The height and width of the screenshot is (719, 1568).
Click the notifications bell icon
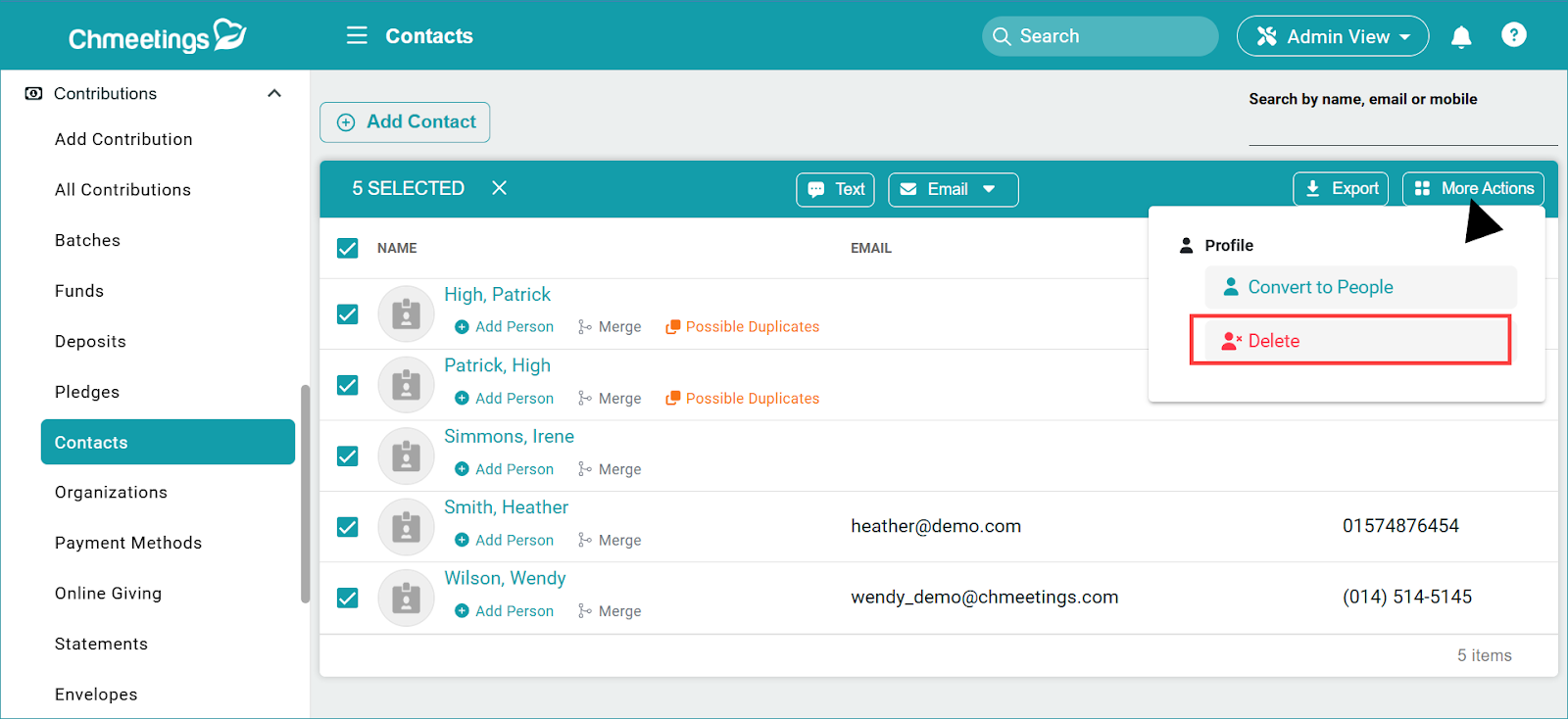click(x=1460, y=37)
